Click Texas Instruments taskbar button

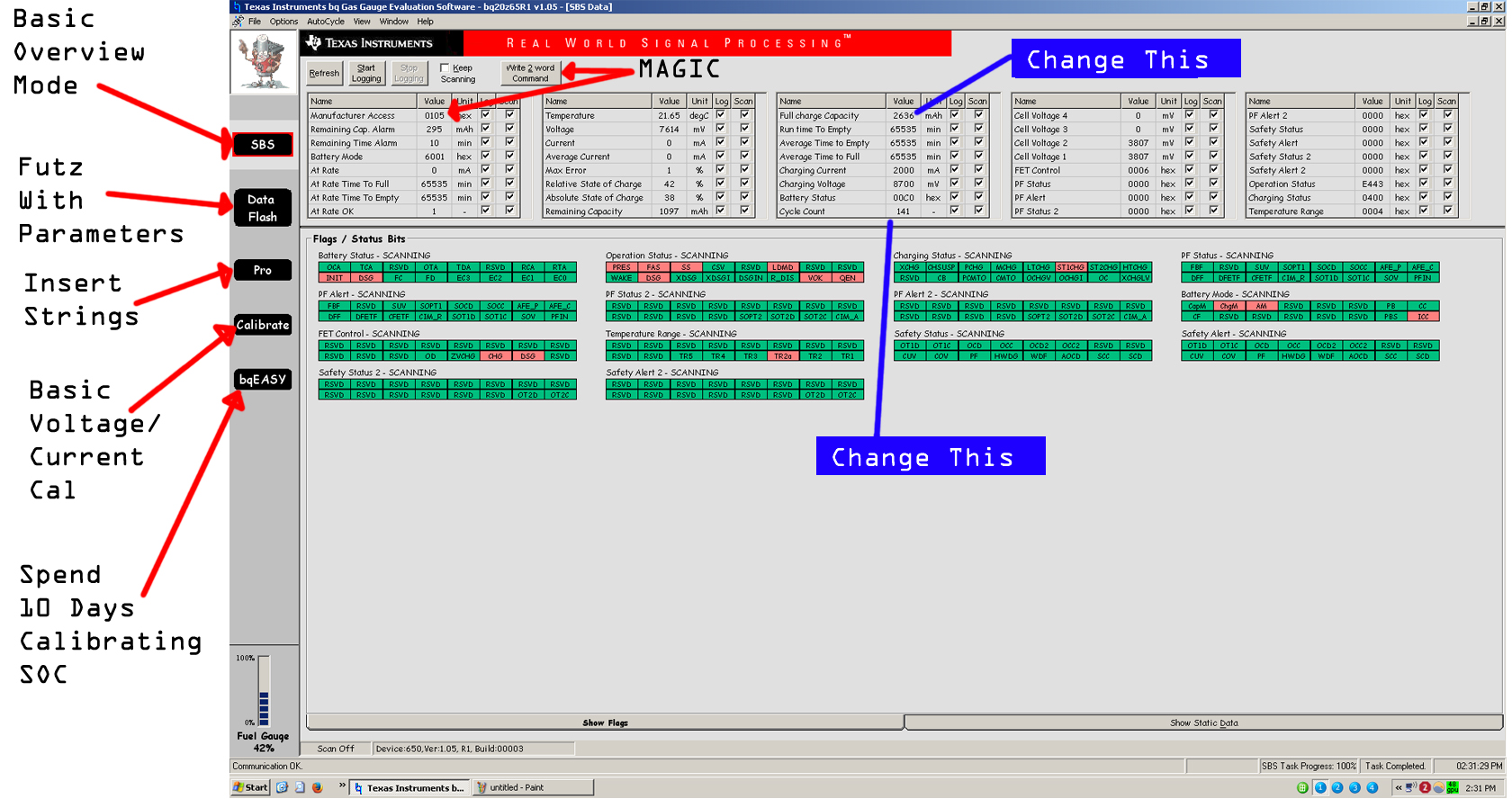tap(409, 787)
